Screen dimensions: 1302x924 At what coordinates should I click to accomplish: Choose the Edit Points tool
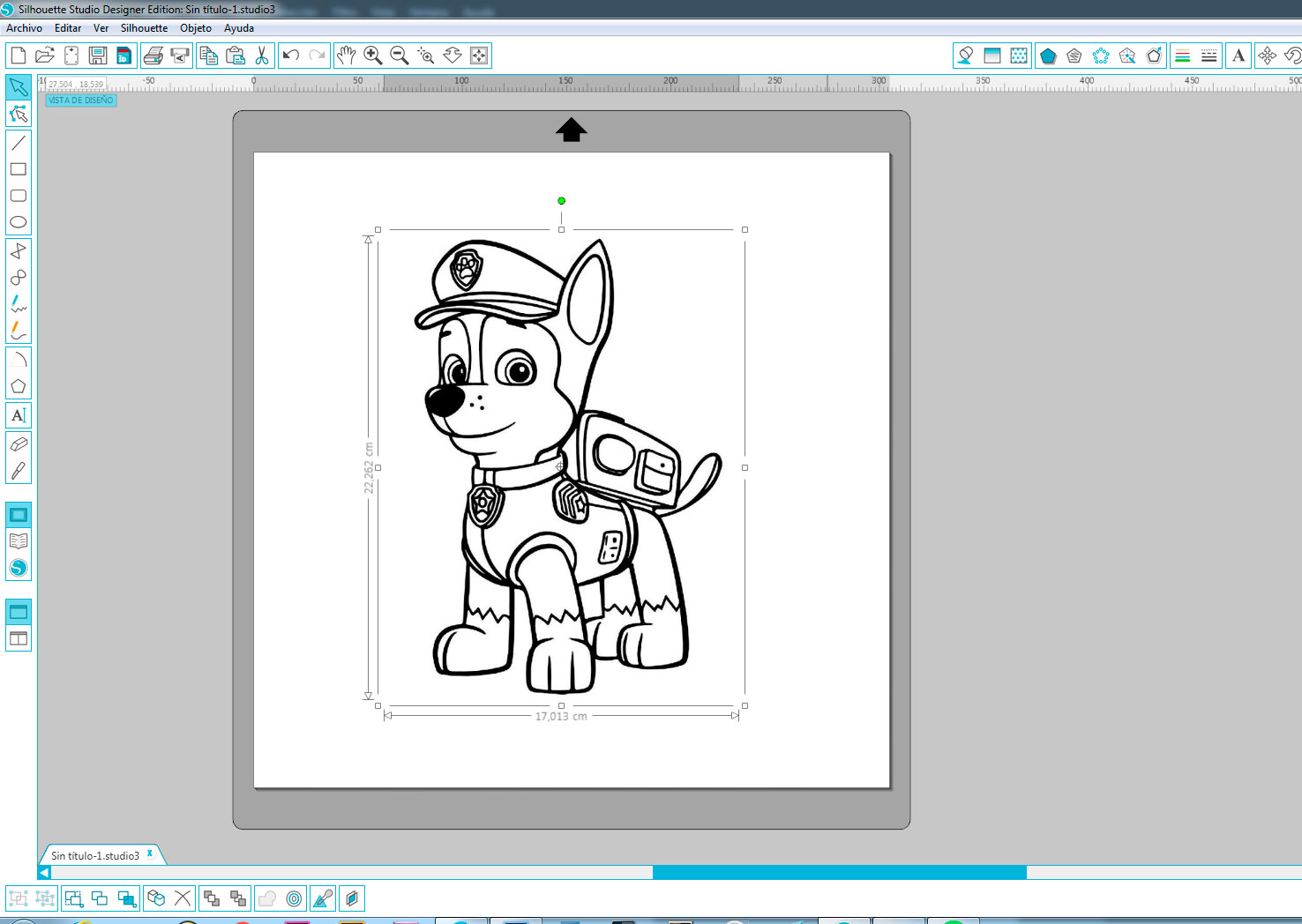(19, 114)
